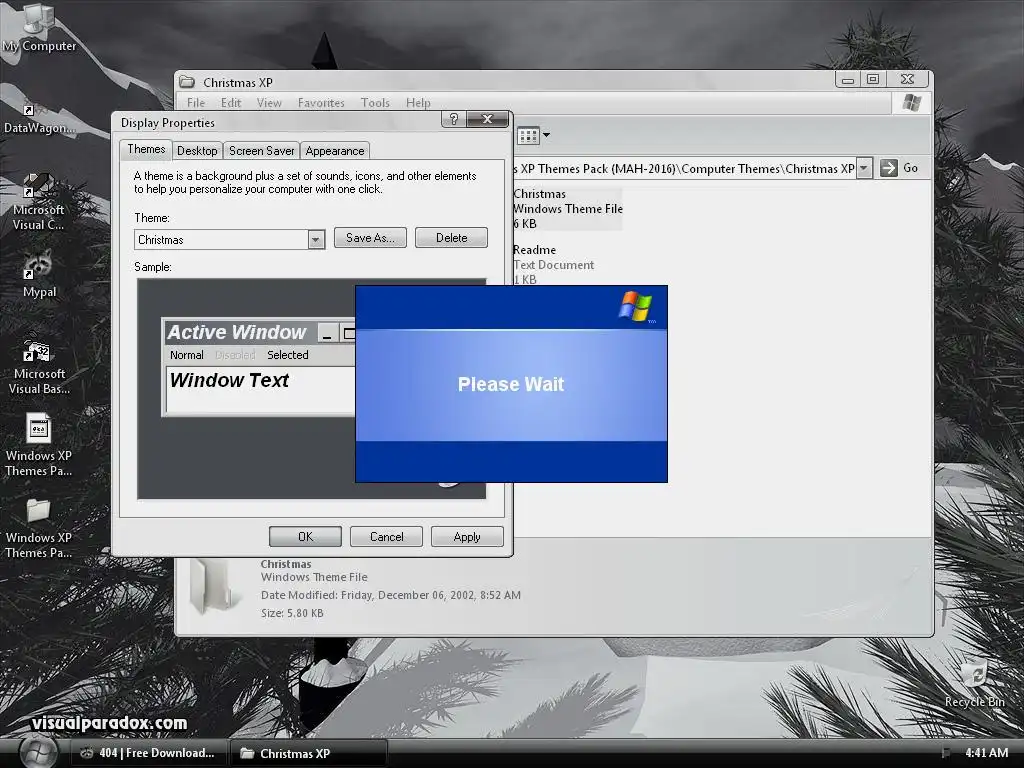Click Apply in Display Properties
Image resolution: width=1024 pixels, height=768 pixels.
pos(467,537)
